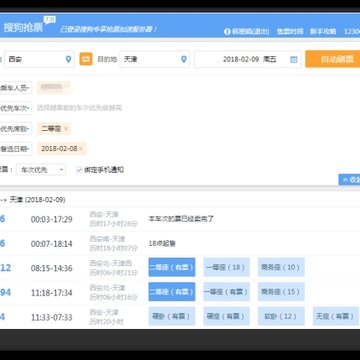Click the location pin in 西安 field

(x=68, y=59)
